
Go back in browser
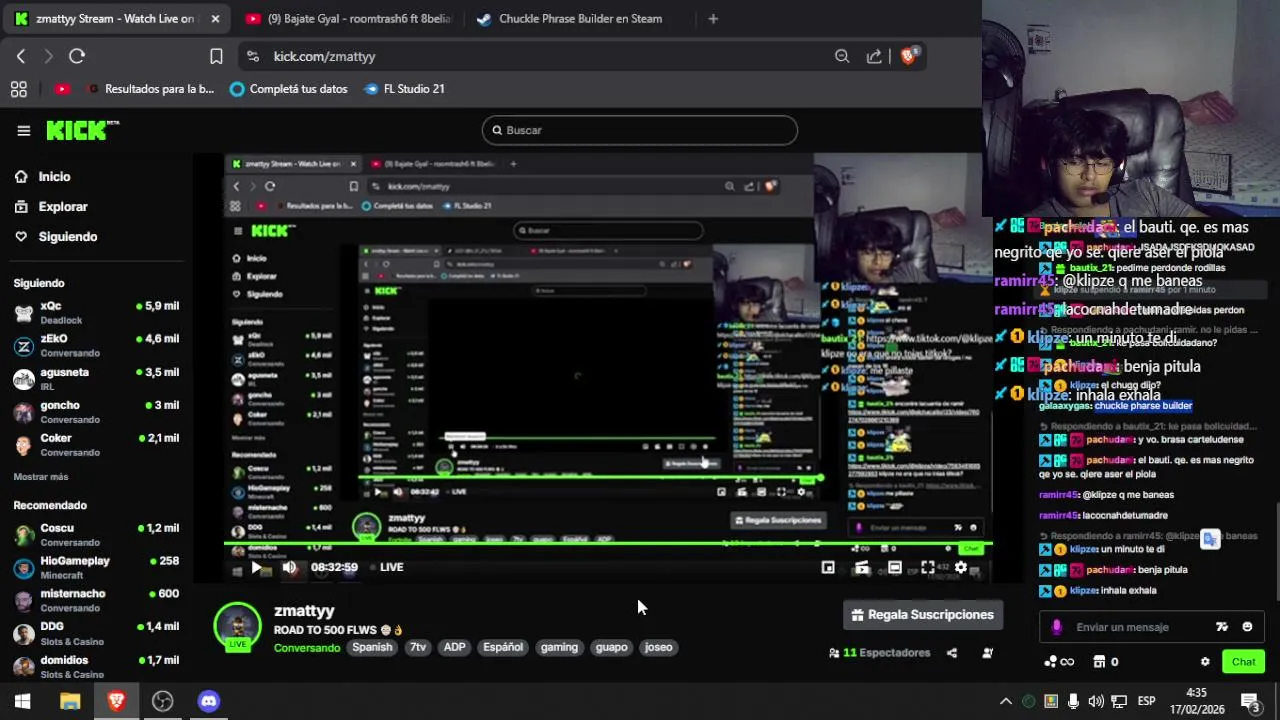click(x=21, y=56)
